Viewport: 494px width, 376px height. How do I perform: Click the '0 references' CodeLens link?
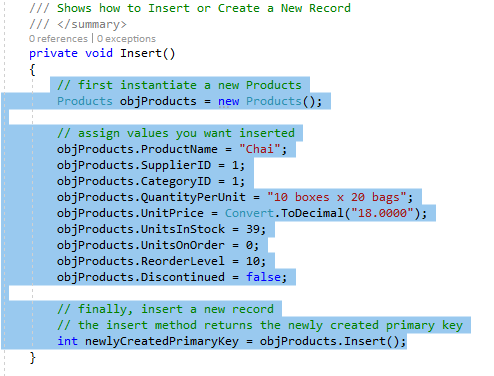point(58,39)
